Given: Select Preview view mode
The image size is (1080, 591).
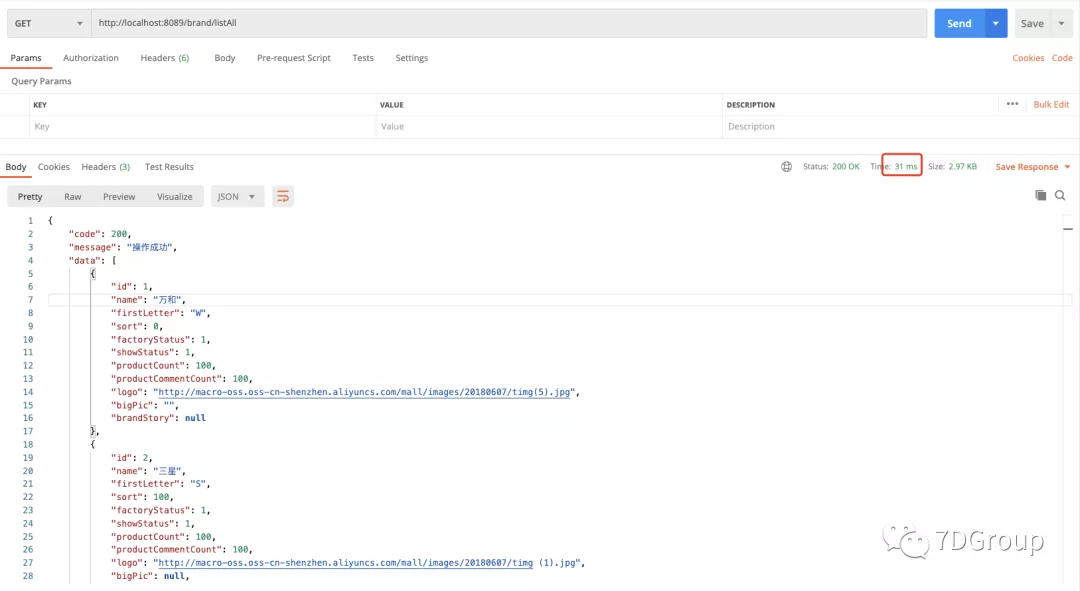Looking at the screenshot, I should click(119, 196).
